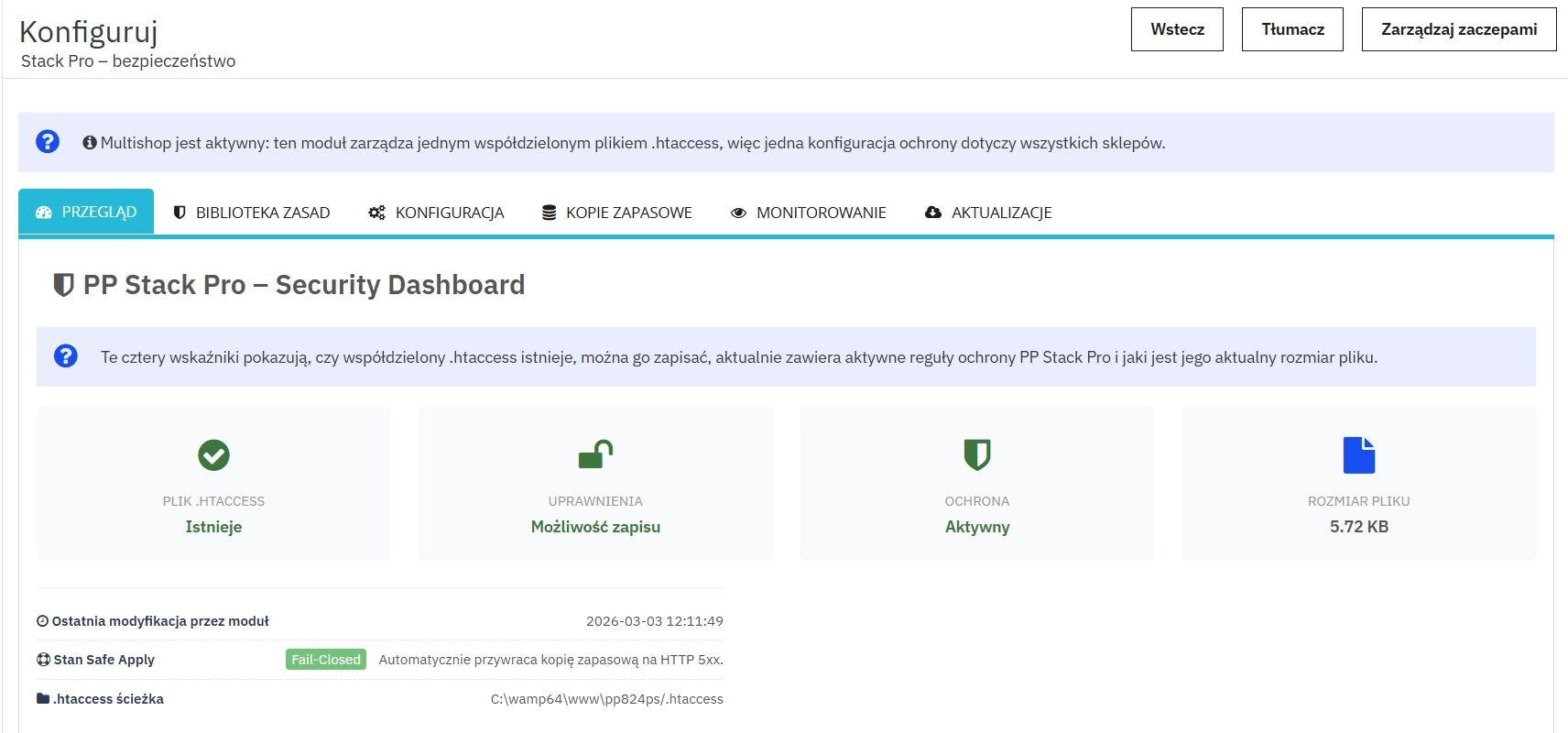Click the Stan Safe Apply label
This screenshot has height=733, width=1568.
coord(103,660)
